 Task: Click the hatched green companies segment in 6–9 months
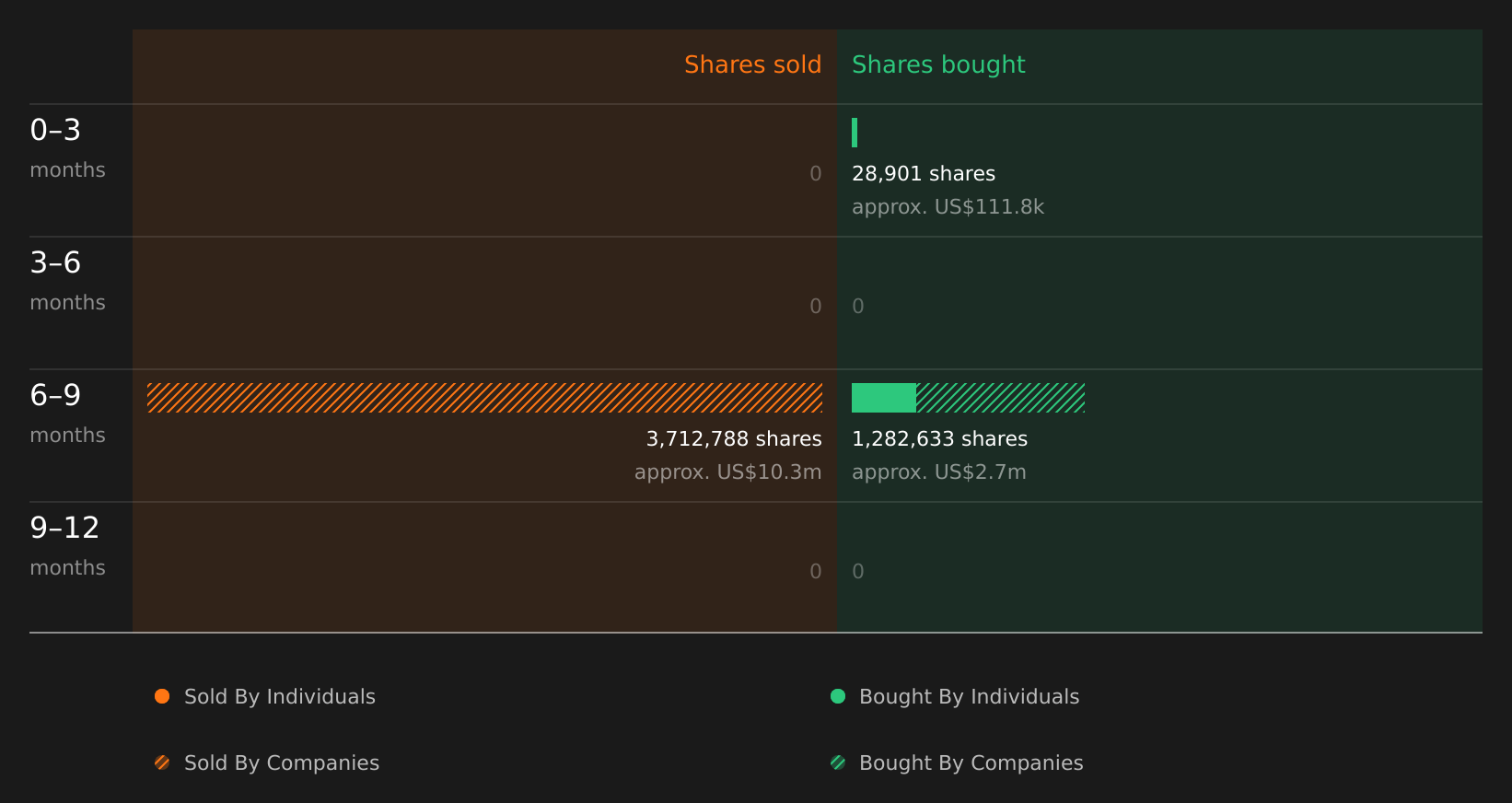click(1000, 398)
